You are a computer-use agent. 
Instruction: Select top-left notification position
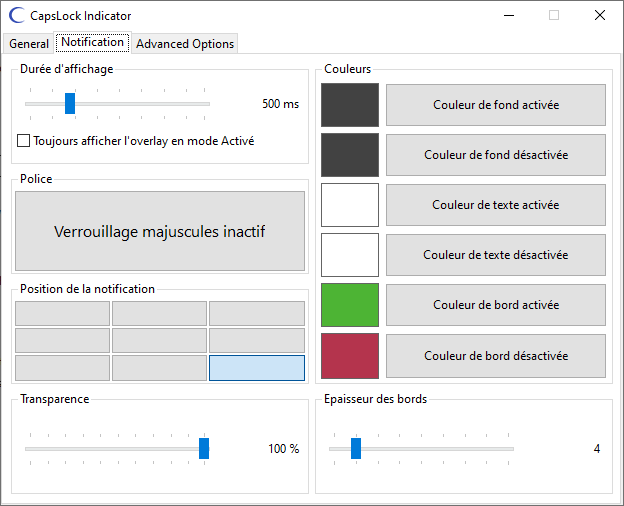click(x=62, y=314)
